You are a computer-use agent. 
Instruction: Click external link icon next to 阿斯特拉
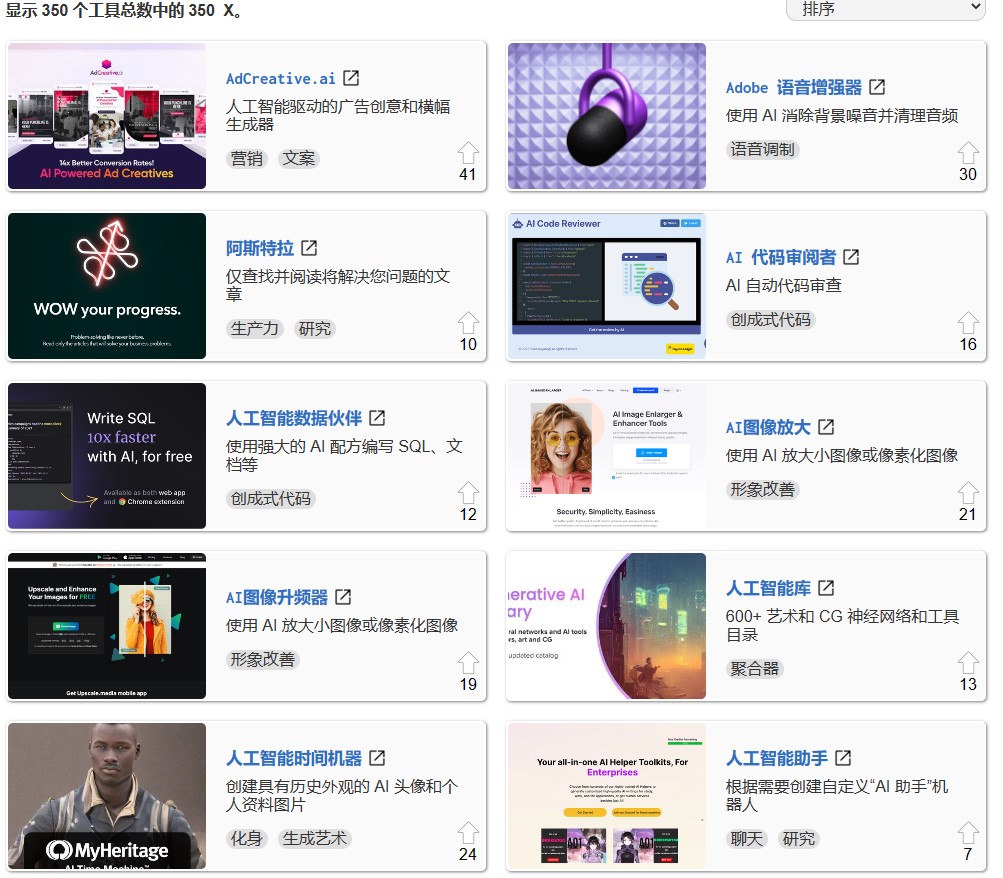click(x=309, y=247)
